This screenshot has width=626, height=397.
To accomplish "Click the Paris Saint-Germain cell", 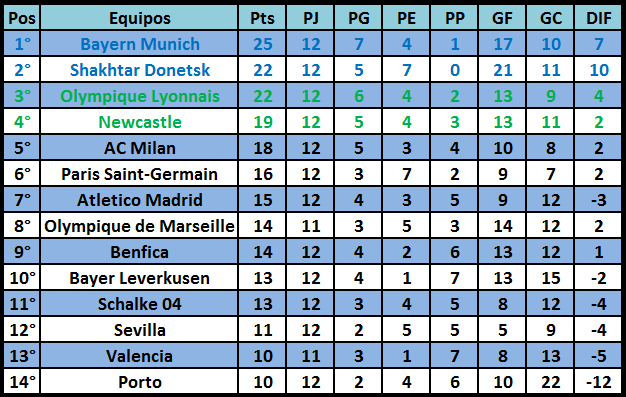I will pos(139,174).
